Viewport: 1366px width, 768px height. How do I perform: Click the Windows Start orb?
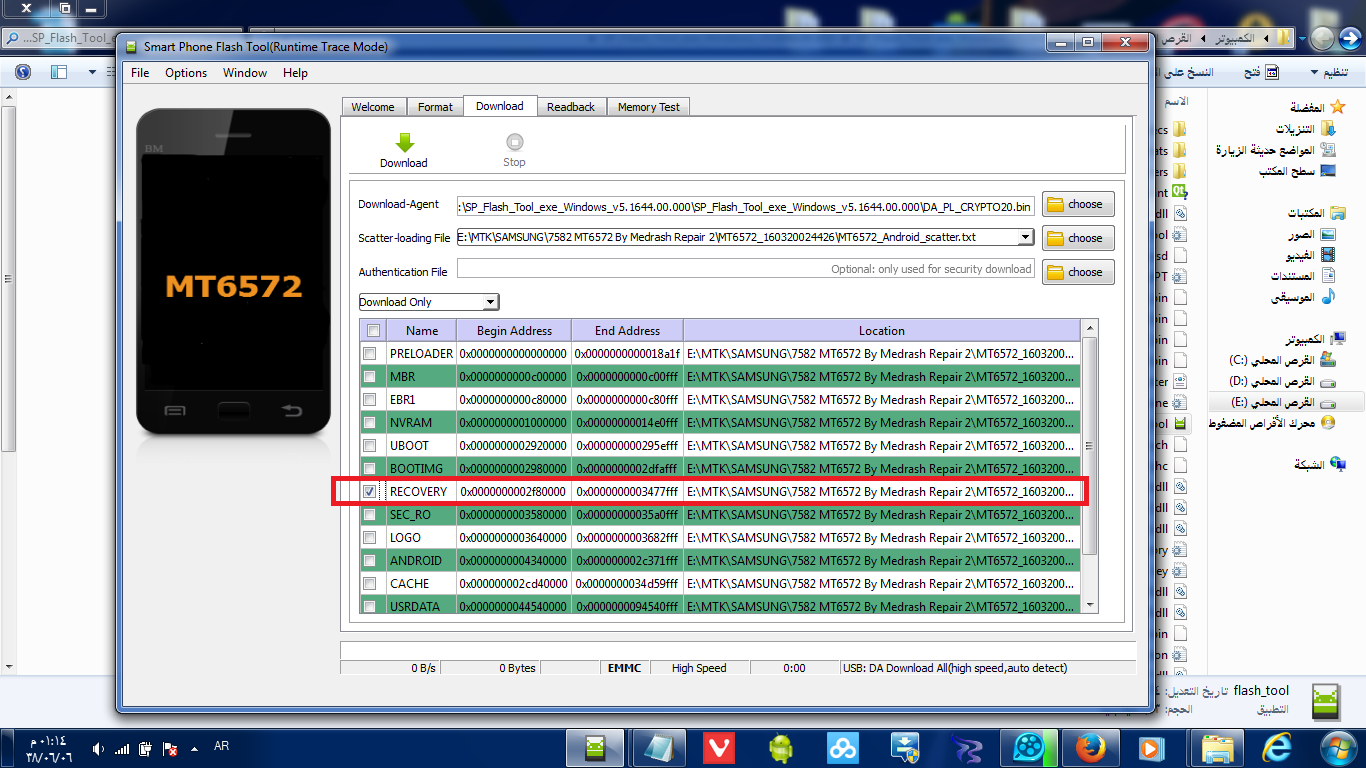coord(1338,747)
